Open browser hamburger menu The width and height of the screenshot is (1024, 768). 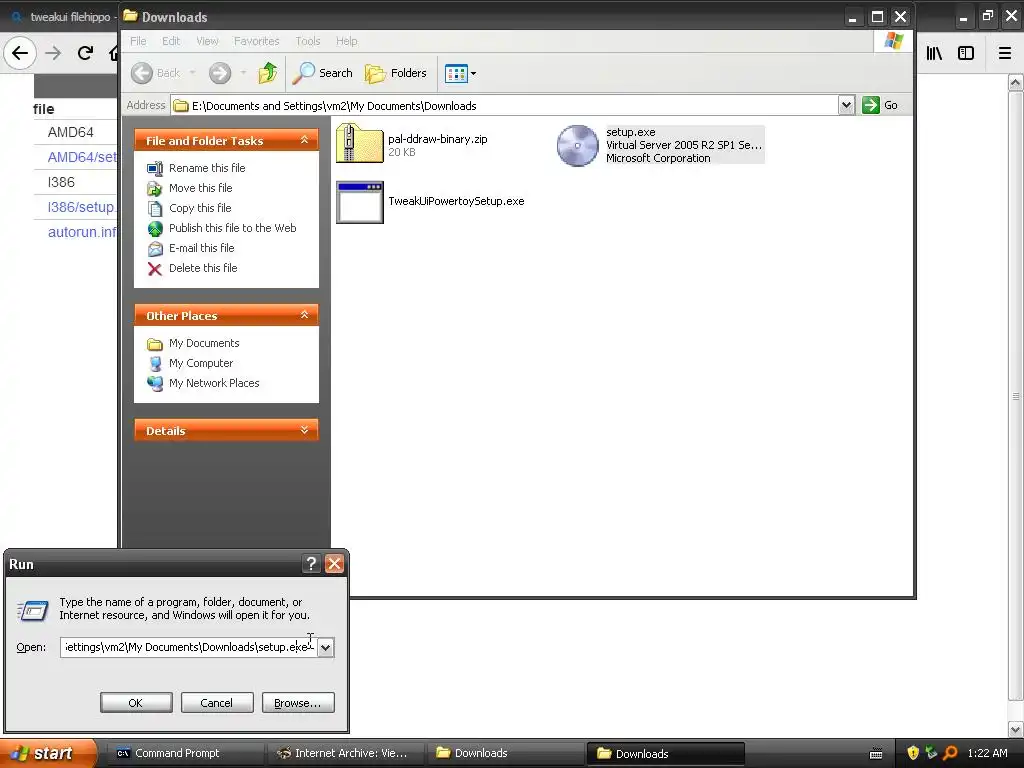pos(1005,54)
